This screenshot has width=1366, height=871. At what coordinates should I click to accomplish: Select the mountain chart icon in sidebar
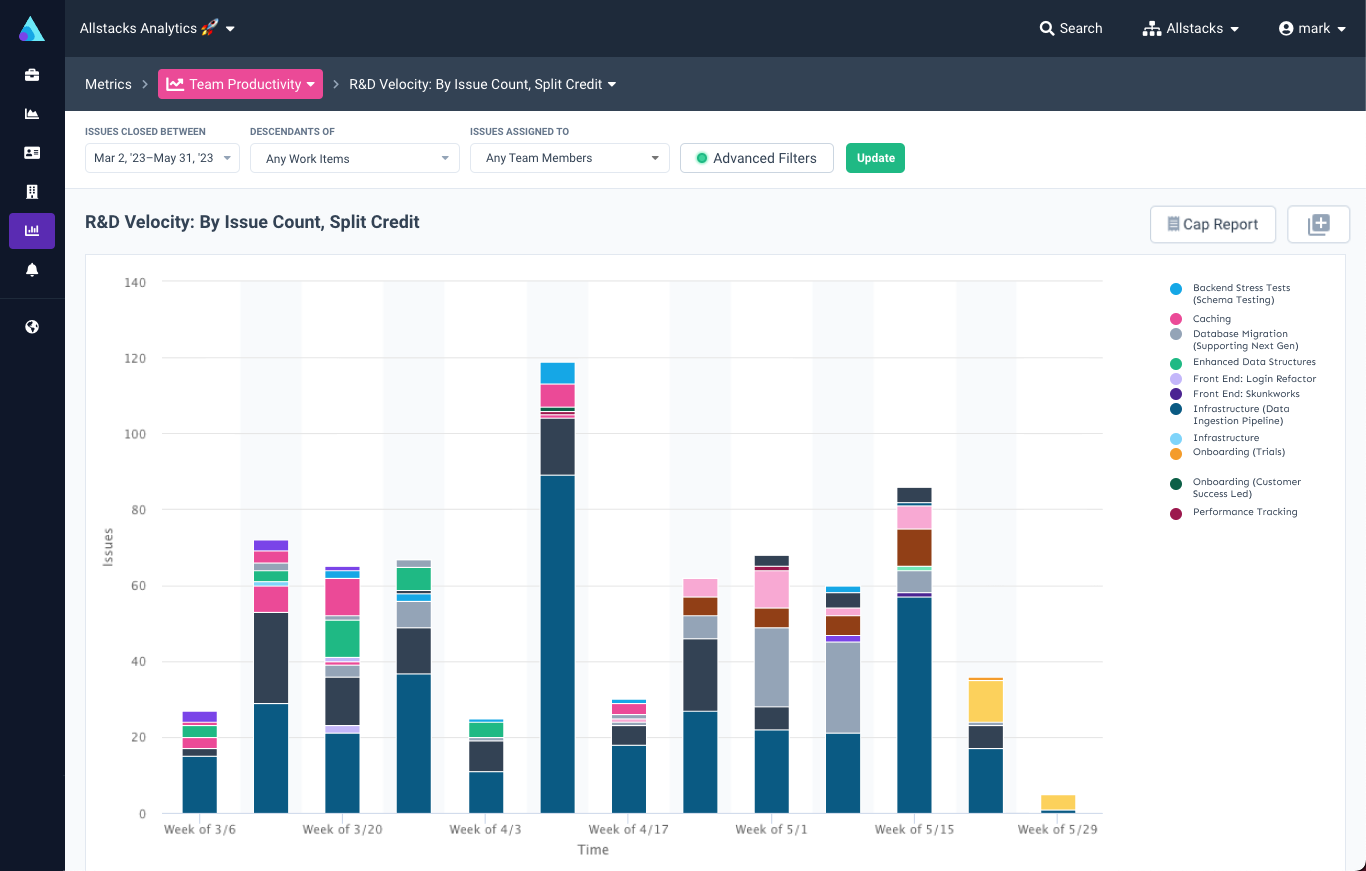pos(32,113)
